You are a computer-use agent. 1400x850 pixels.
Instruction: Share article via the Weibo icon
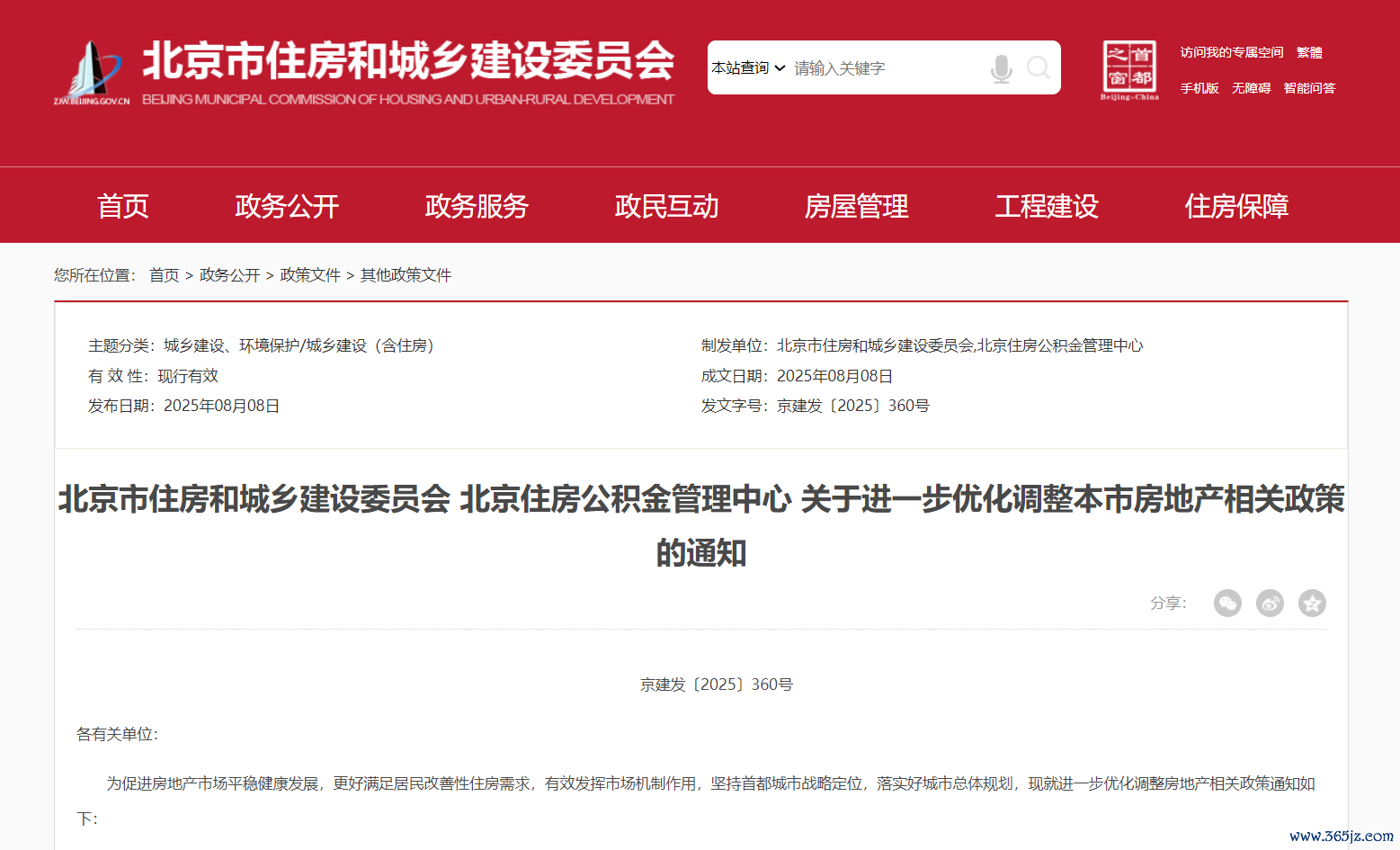pyautogui.click(x=1270, y=603)
